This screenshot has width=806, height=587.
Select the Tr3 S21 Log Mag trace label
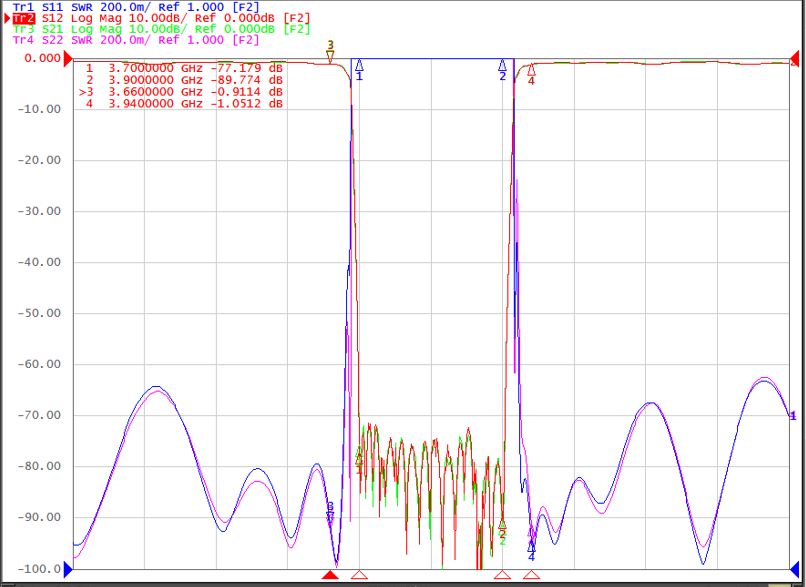[x=161, y=29]
